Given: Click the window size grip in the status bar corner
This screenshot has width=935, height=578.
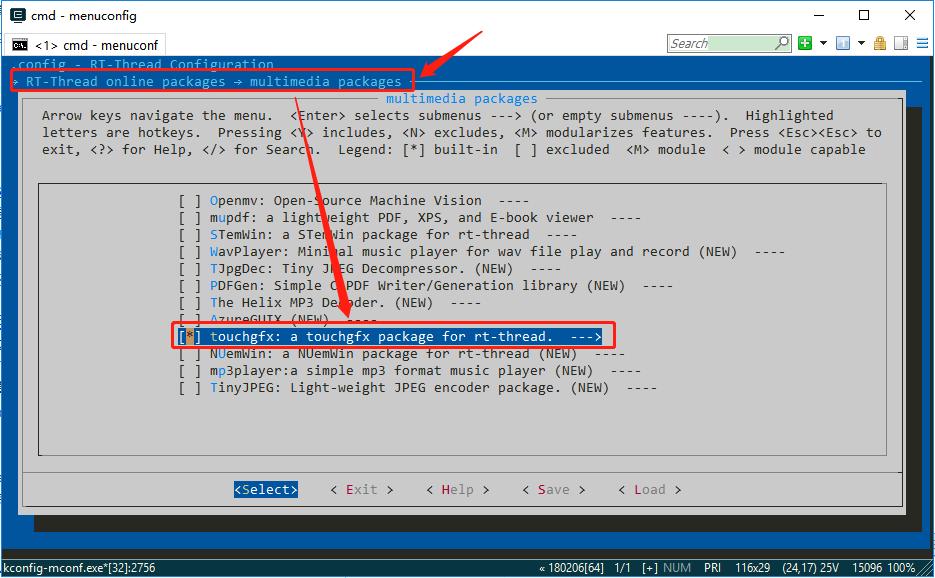Looking at the screenshot, I should pos(926,569).
